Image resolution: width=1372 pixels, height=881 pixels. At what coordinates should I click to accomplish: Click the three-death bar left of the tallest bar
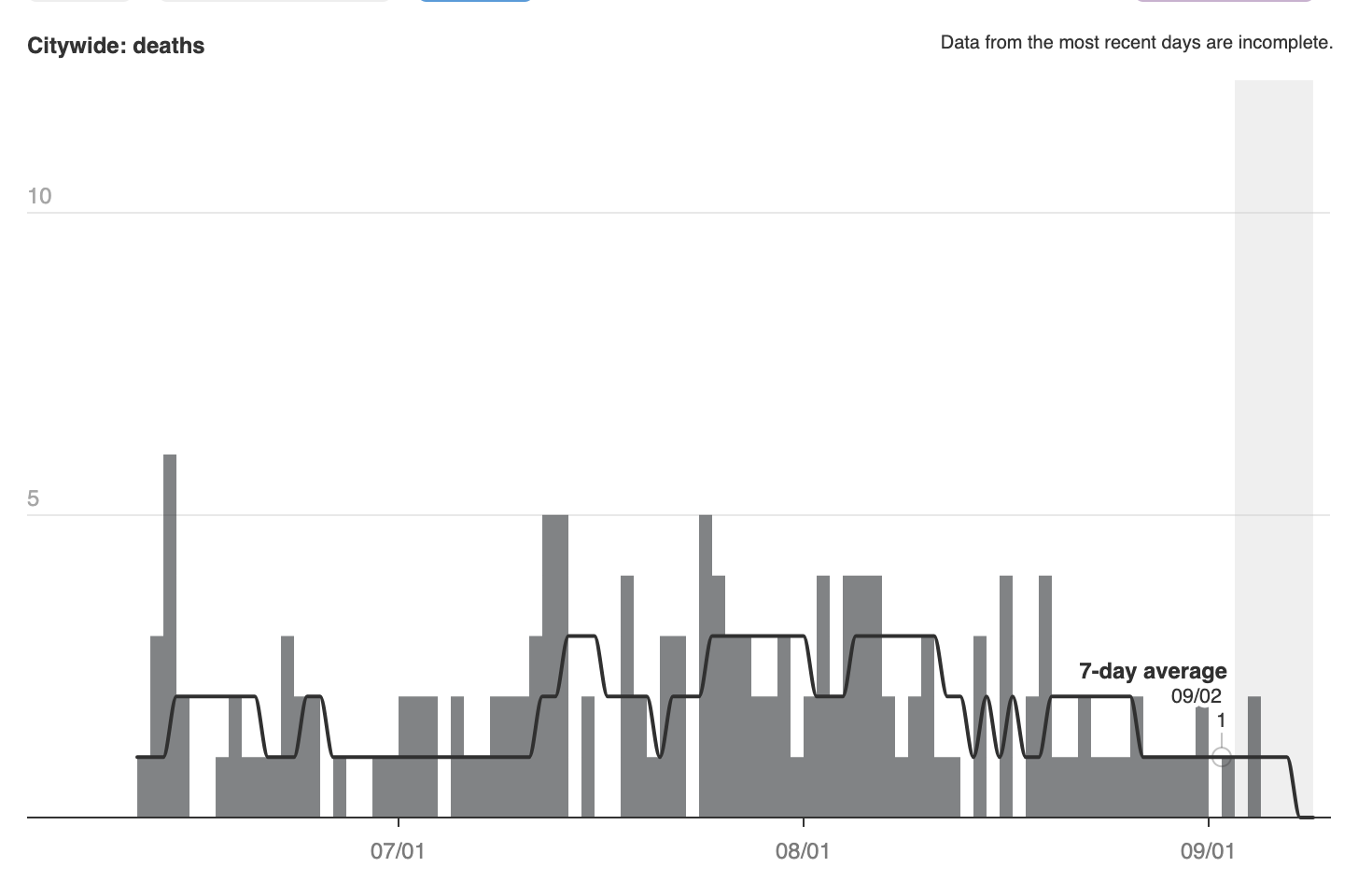157,726
